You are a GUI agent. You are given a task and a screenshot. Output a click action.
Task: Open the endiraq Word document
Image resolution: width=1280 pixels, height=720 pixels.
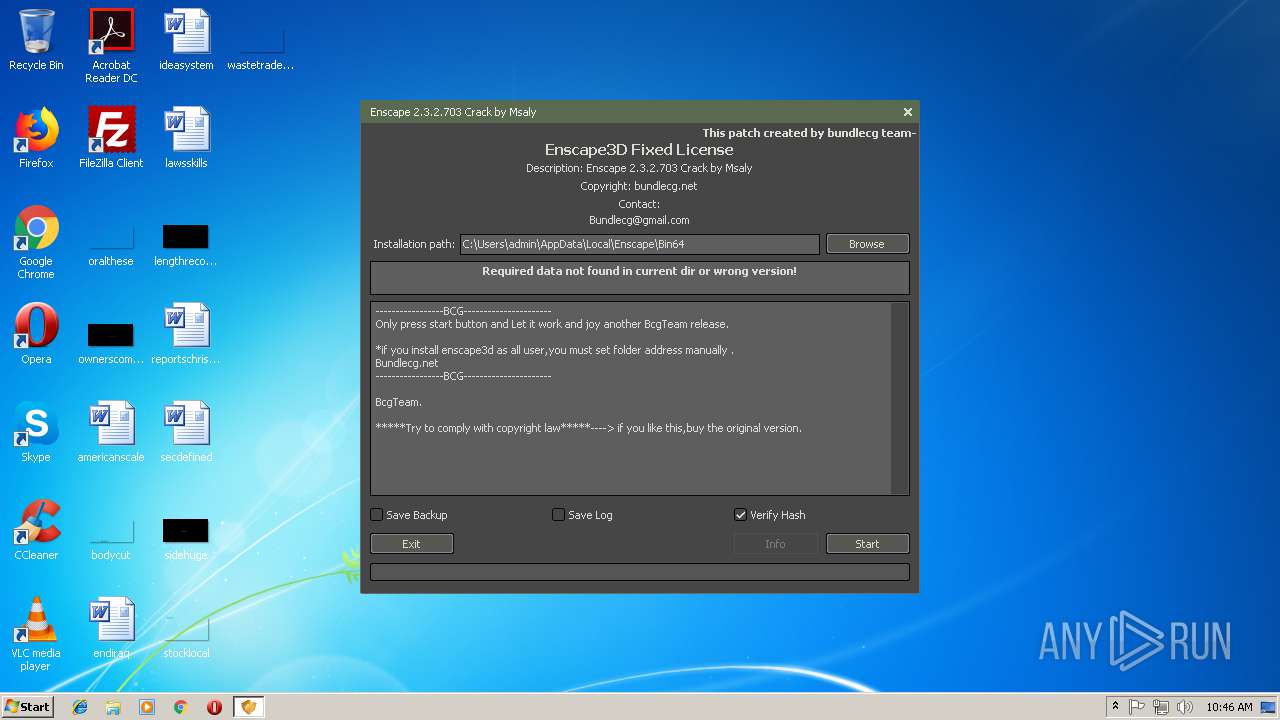coord(111,628)
